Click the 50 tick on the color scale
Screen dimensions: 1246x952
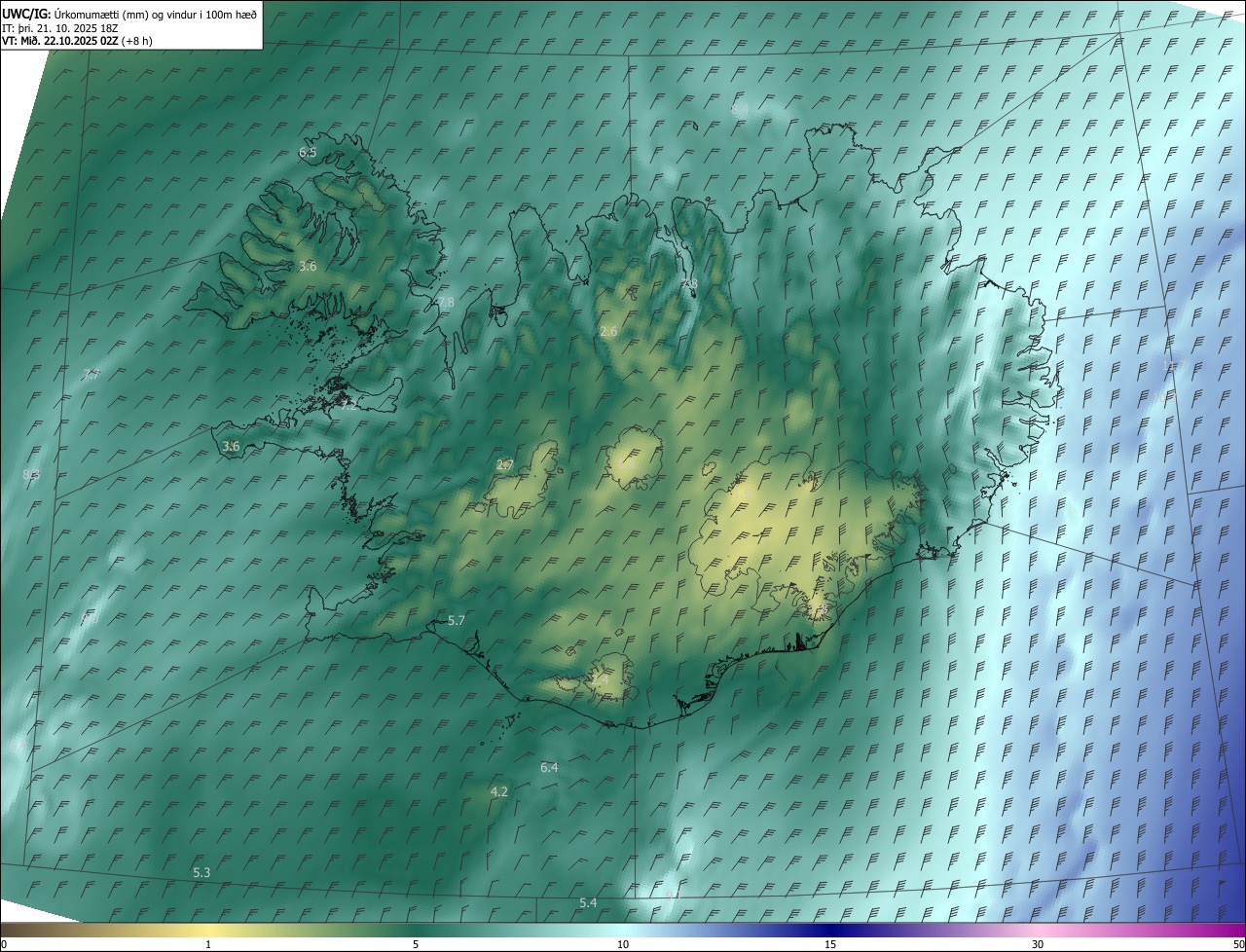(1238, 945)
